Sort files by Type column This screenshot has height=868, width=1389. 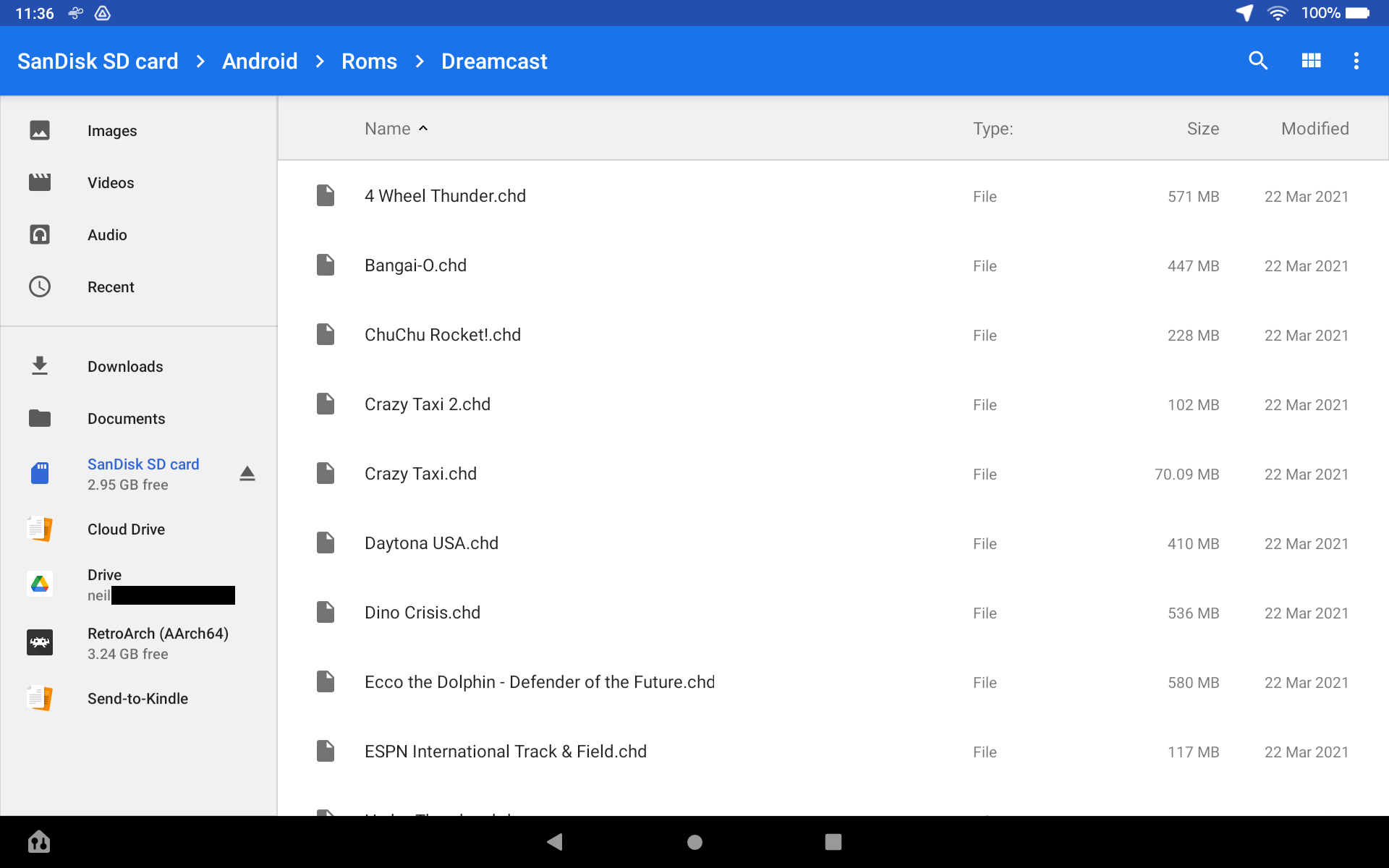pos(993,129)
